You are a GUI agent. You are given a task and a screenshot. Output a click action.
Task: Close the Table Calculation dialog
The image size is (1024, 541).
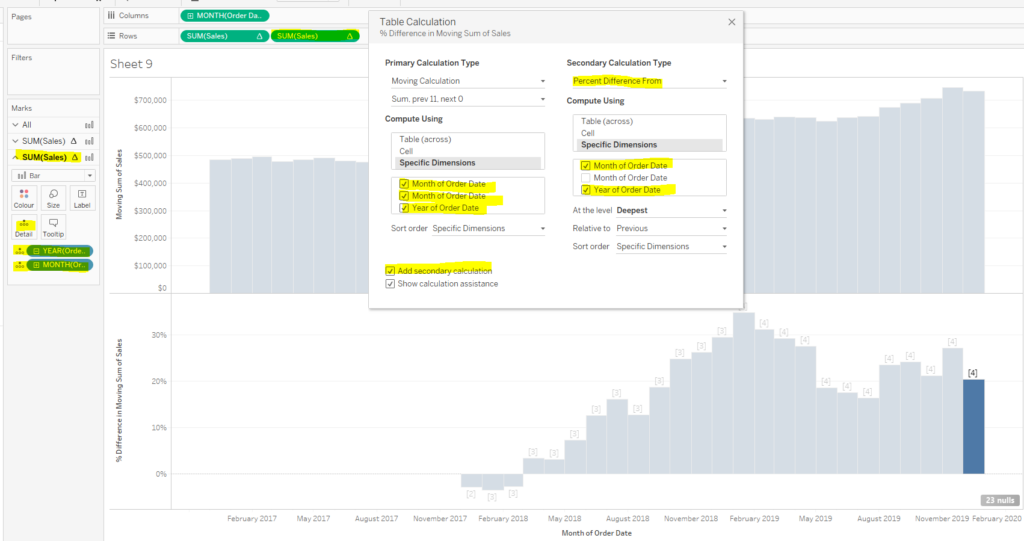click(x=731, y=22)
